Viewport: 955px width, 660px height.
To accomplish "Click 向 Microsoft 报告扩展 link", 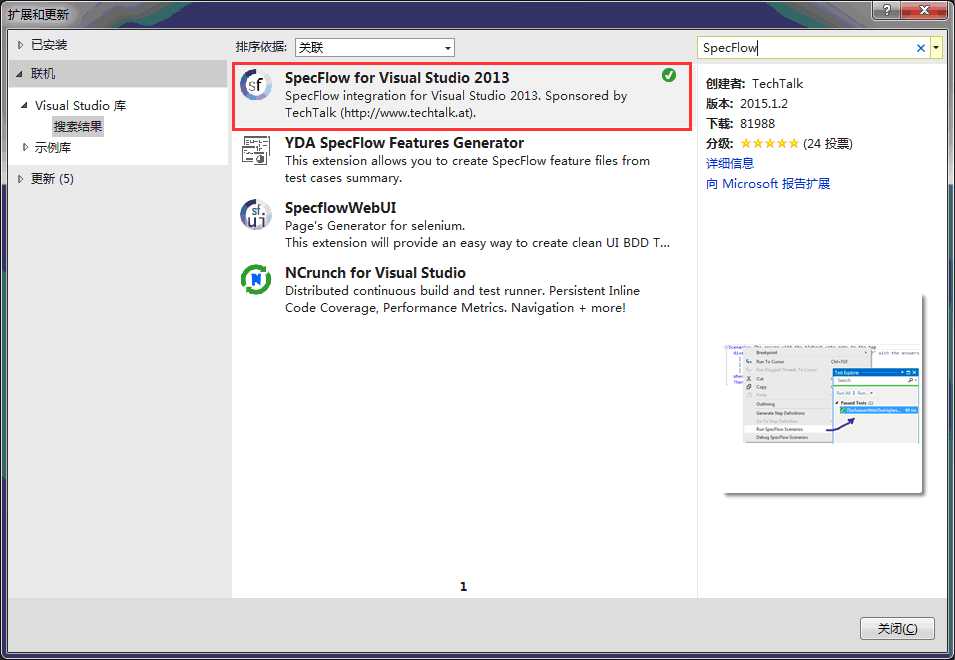I will point(768,183).
